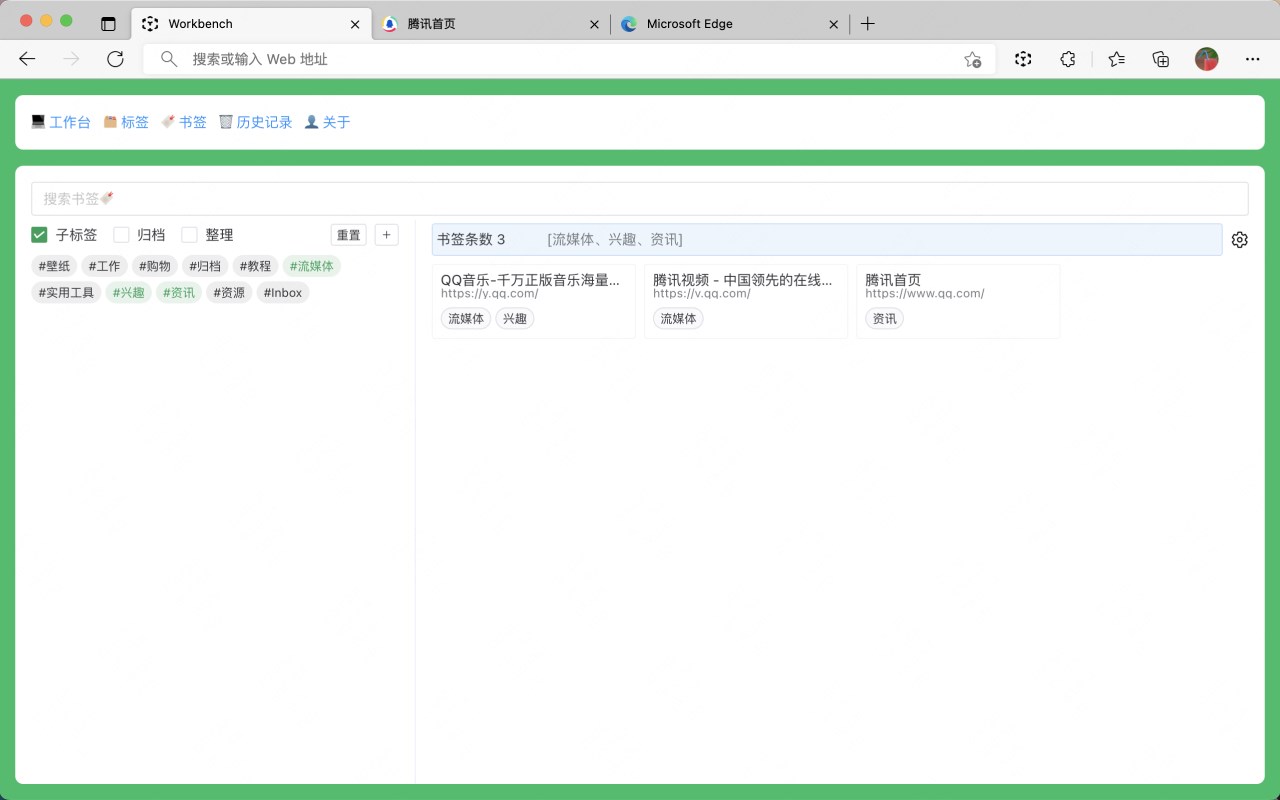1280x800 pixels.
Task: Reload the page with the refresh icon
Action: 115,59
